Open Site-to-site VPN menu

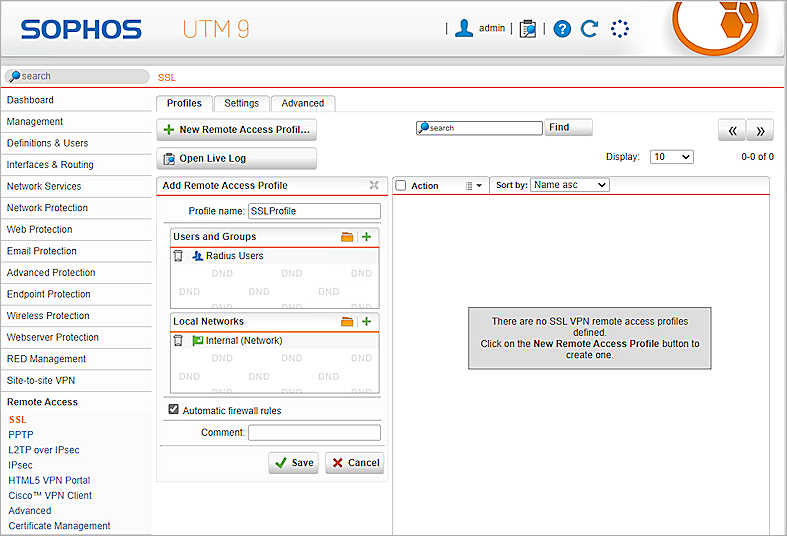[x=76, y=380]
